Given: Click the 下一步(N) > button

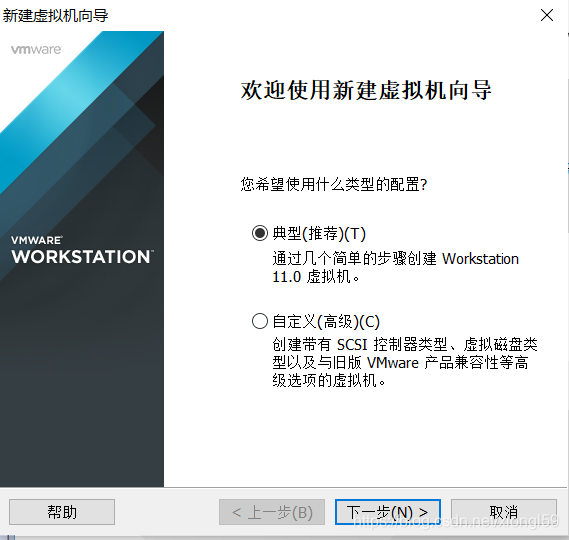Looking at the screenshot, I should click(388, 512).
